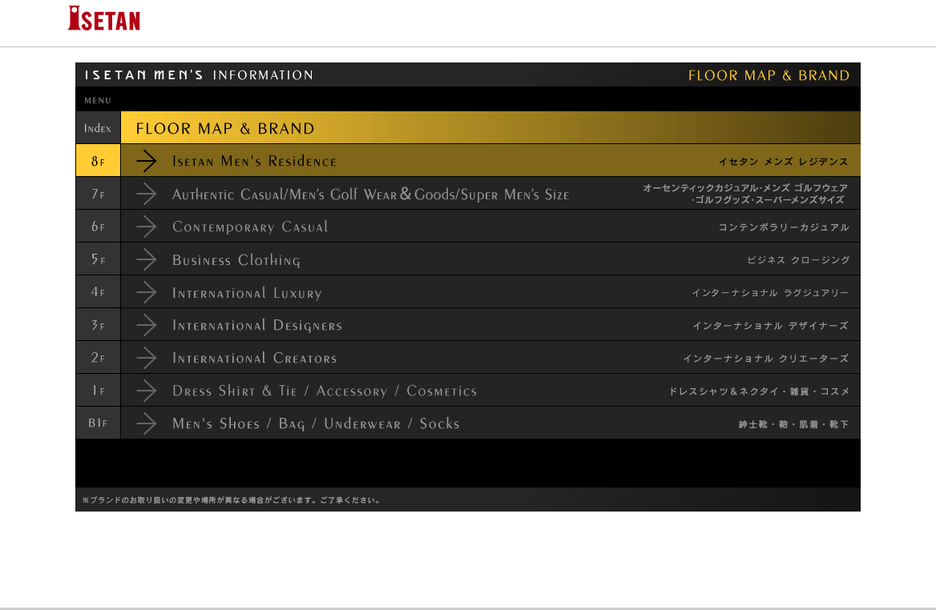The image size is (936, 610).
Task: Click the arrow icon beside Contemporary Casual
Action: tap(146, 226)
